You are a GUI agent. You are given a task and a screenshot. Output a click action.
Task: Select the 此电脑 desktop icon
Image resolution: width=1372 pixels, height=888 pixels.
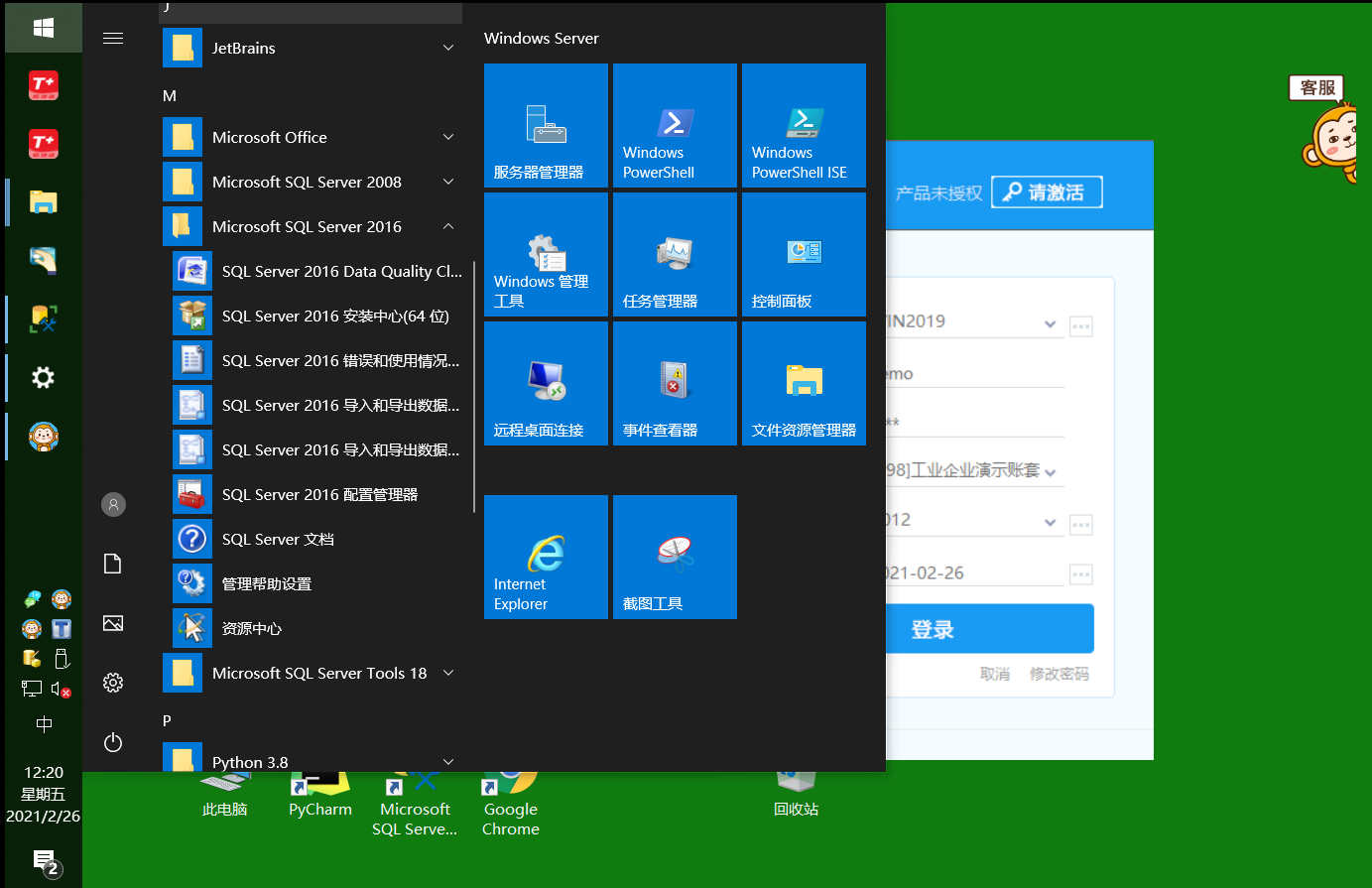[x=224, y=797]
